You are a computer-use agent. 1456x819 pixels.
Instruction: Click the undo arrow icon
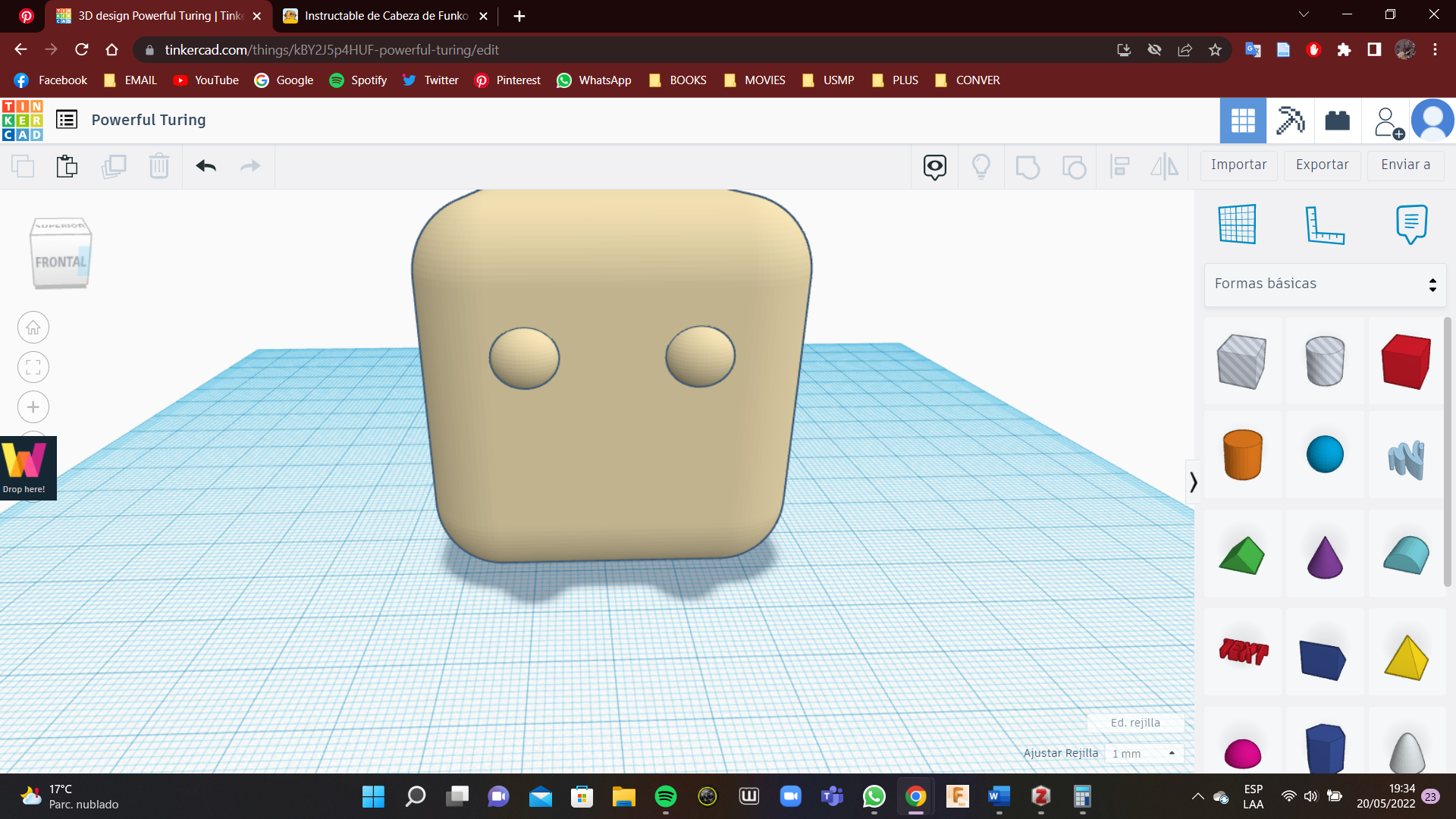click(x=206, y=166)
